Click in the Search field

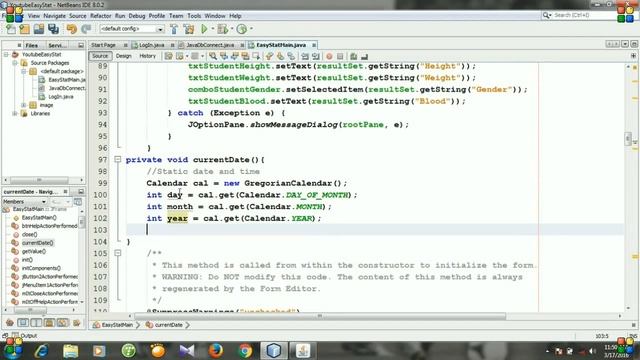584,15
